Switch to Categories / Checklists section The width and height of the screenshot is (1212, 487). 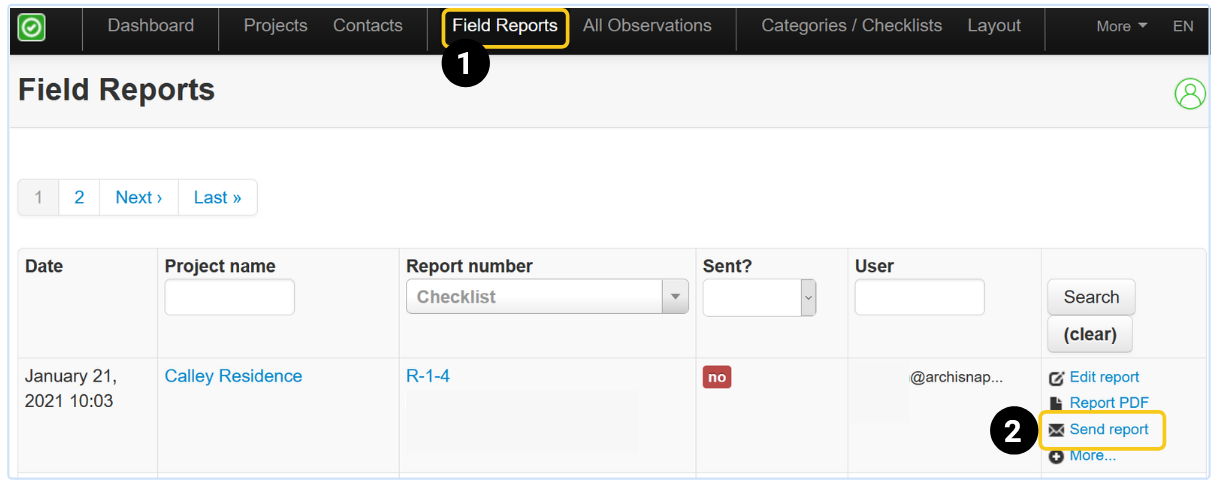pos(851,26)
